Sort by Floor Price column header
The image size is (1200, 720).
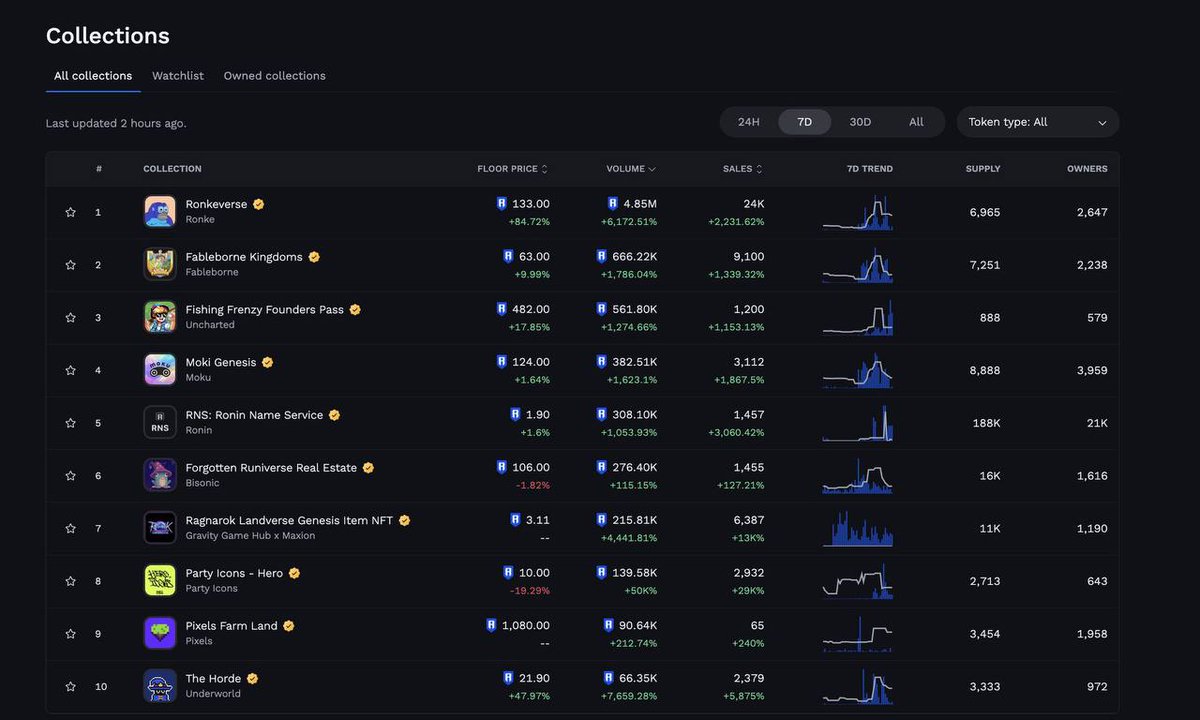(512, 169)
